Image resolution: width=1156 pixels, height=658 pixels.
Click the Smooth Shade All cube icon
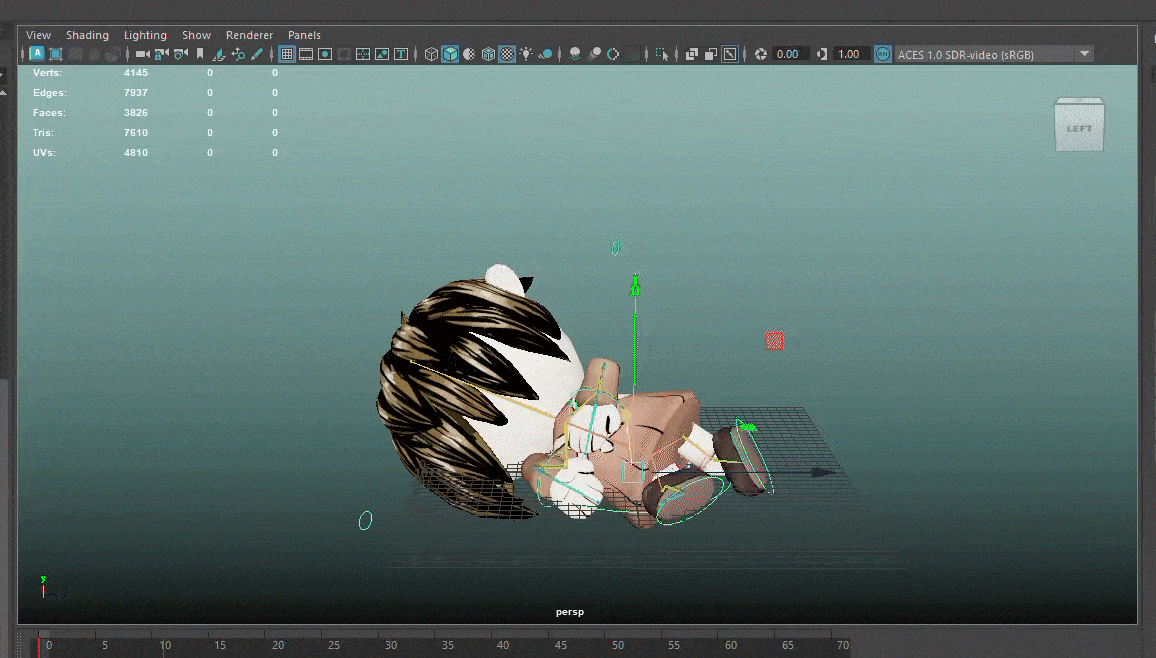pyautogui.click(x=450, y=54)
